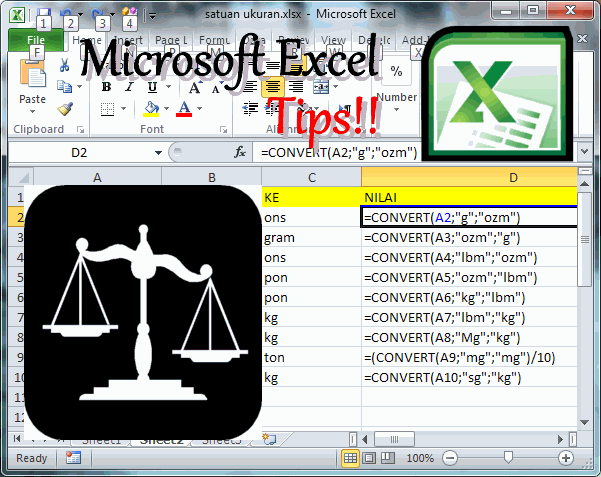Image resolution: width=601 pixels, height=477 pixels.
Task: Apply the red Font Color
Action: coord(184,109)
